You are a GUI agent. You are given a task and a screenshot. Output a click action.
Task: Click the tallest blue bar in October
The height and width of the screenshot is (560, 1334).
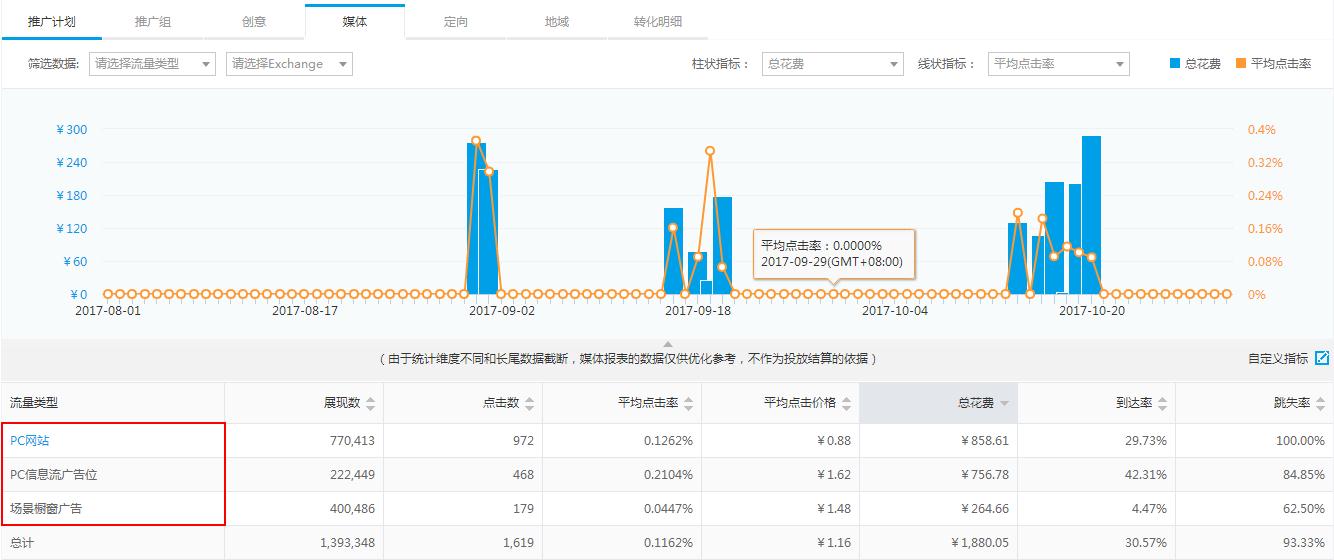pyautogui.click(x=1091, y=215)
